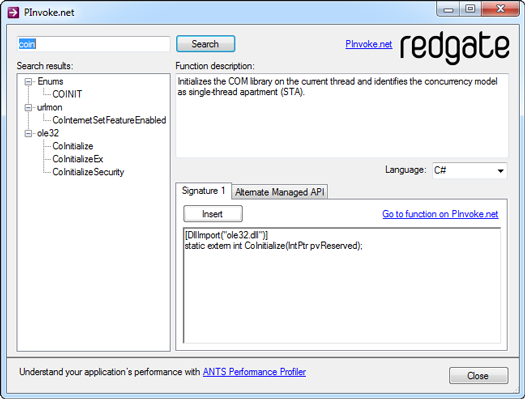The height and width of the screenshot is (399, 525).
Task: Collapse the ole32 tree node
Action: [x=28, y=133]
